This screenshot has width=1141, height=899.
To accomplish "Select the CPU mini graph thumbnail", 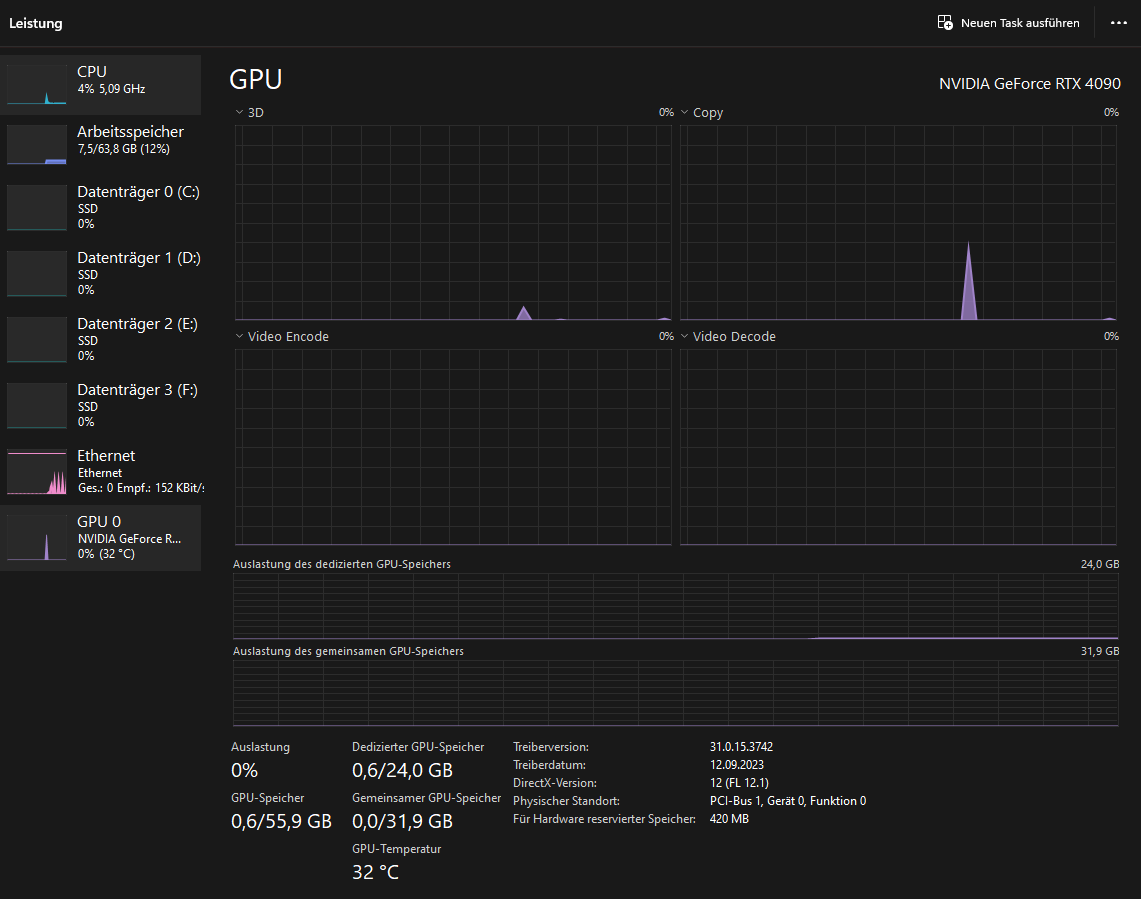I will click(36, 84).
